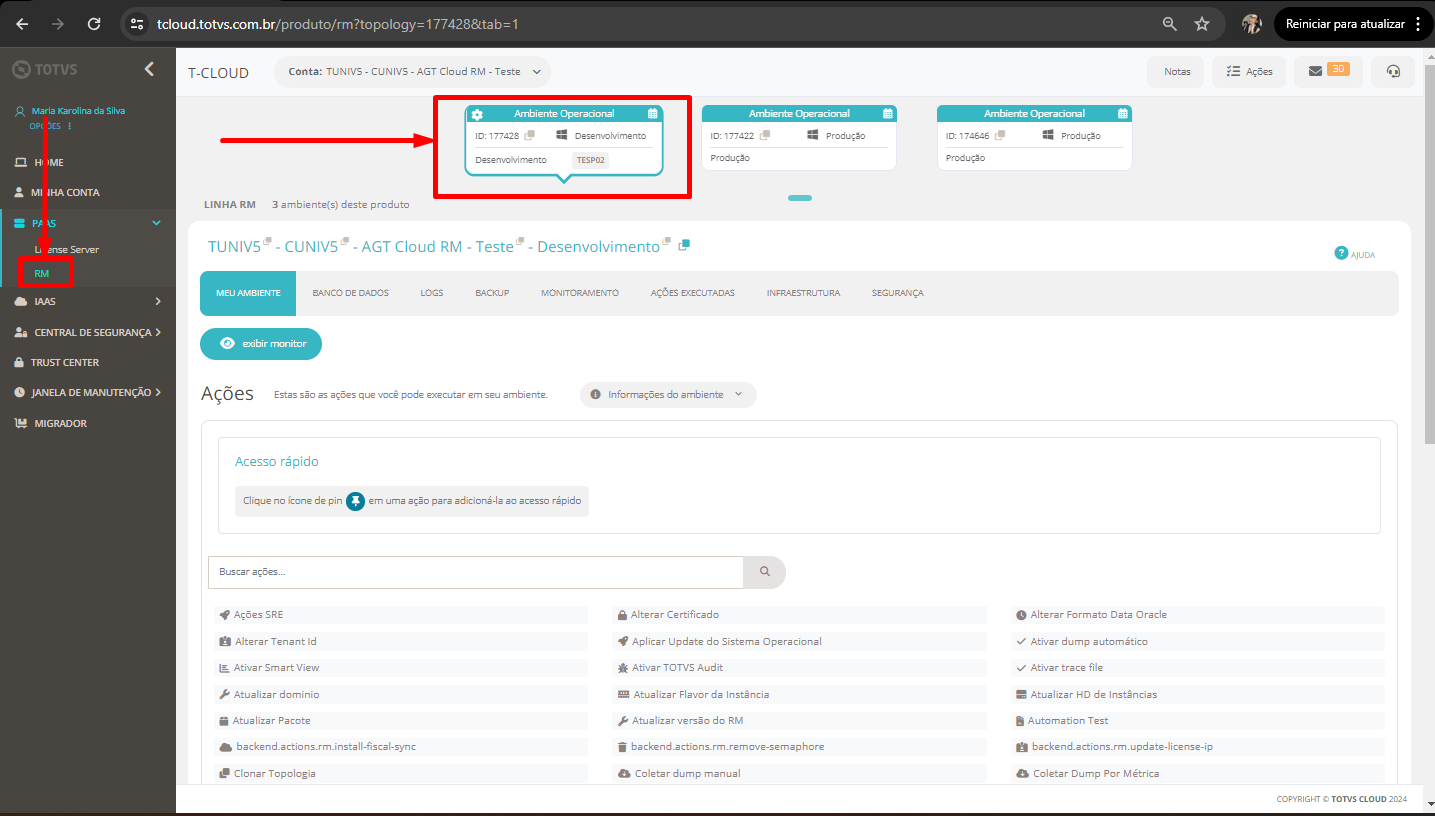Screen dimensions: 1435x816
Task: Open the Conta account dropdown
Action: [x=412, y=72]
